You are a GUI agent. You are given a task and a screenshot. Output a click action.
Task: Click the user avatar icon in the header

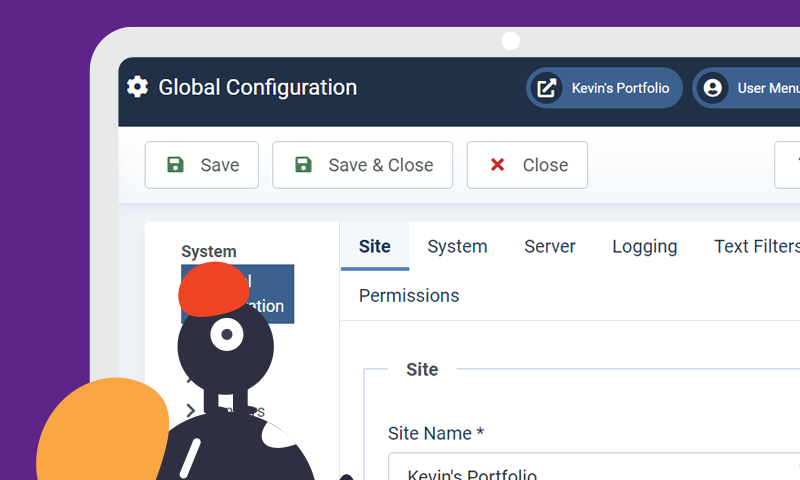(x=712, y=88)
